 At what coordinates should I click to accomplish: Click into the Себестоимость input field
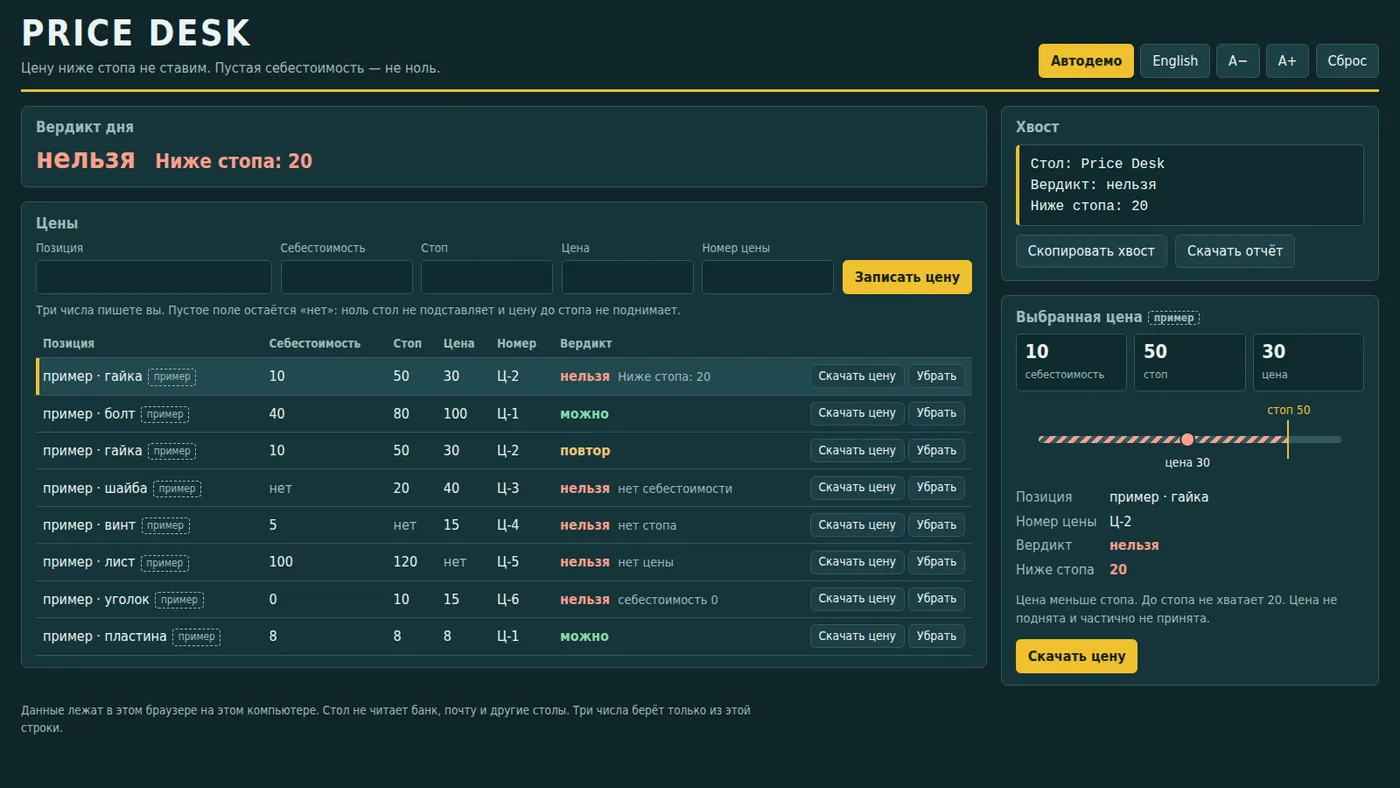coord(347,277)
